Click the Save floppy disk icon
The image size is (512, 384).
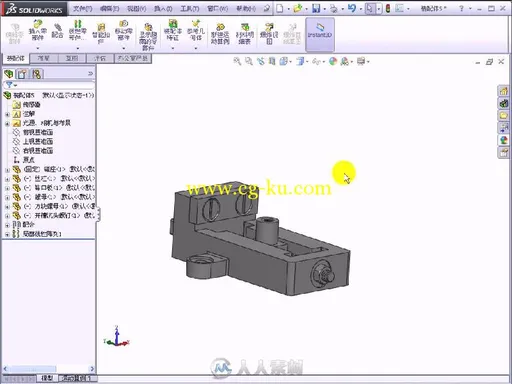(316, 8)
